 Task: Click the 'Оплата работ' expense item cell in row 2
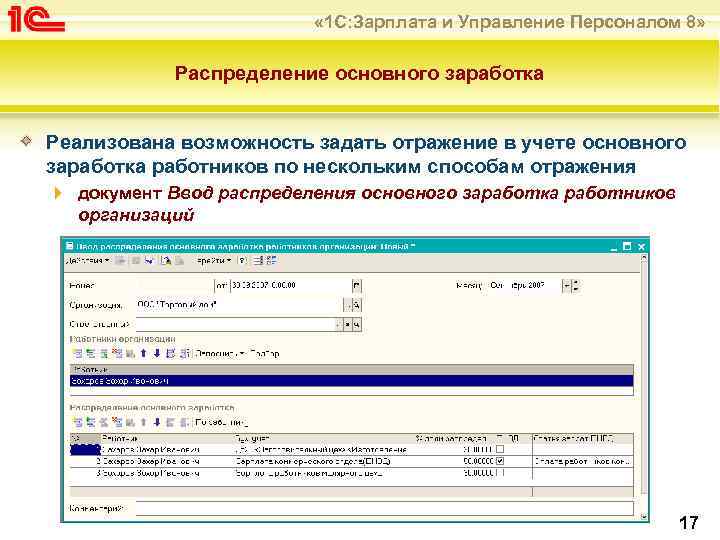[583, 461]
